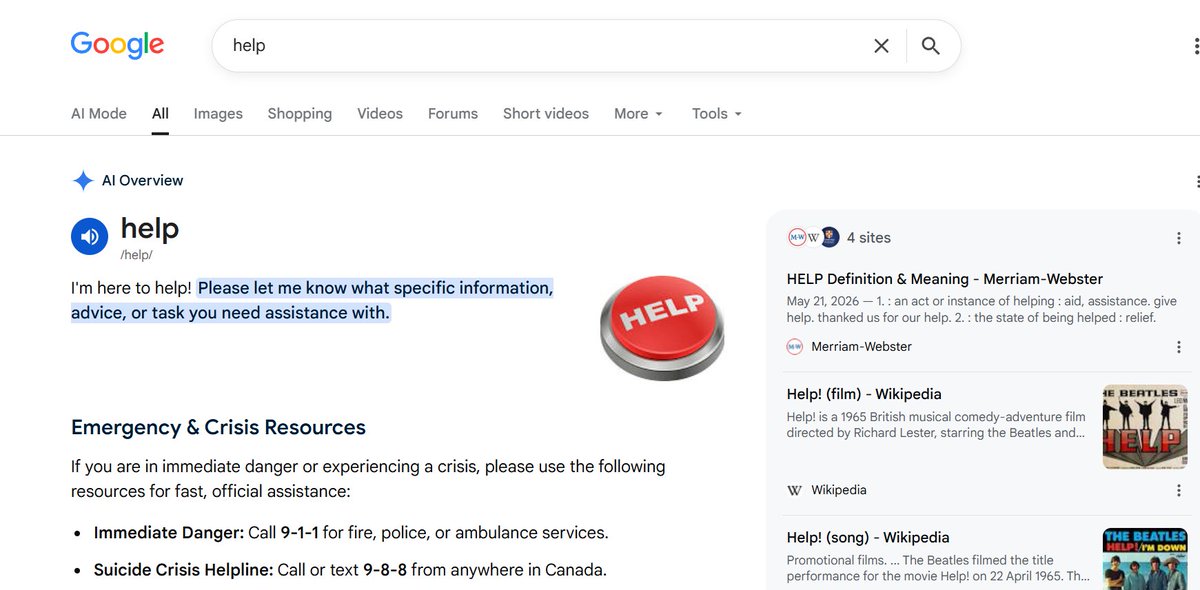The width and height of the screenshot is (1200, 590).
Task: Open the Shopping tab
Action: (300, 114)
